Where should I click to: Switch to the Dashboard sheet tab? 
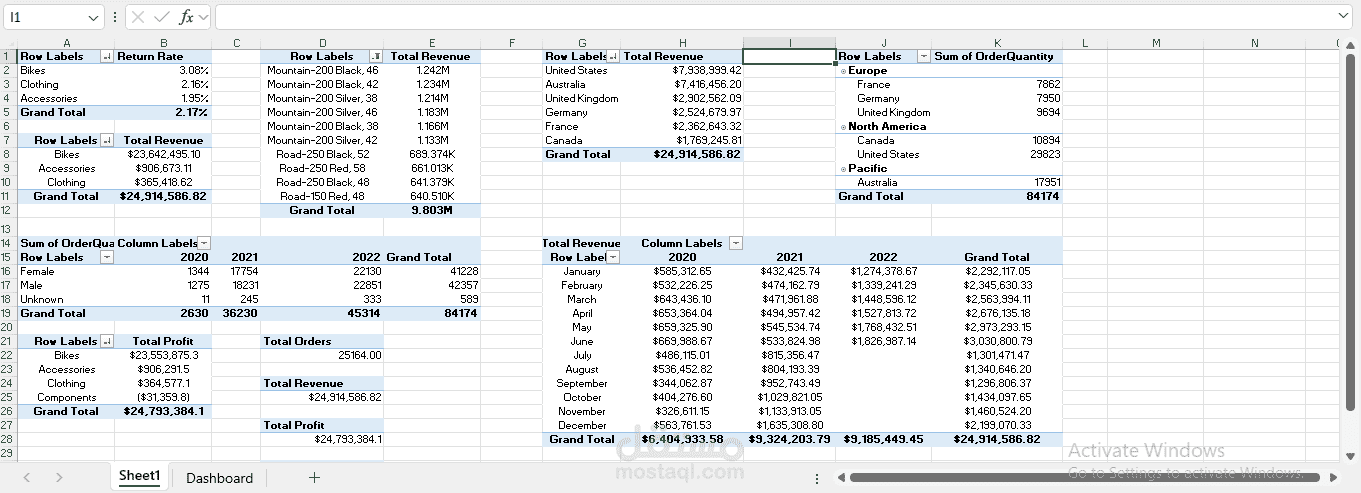pos(219,478)
